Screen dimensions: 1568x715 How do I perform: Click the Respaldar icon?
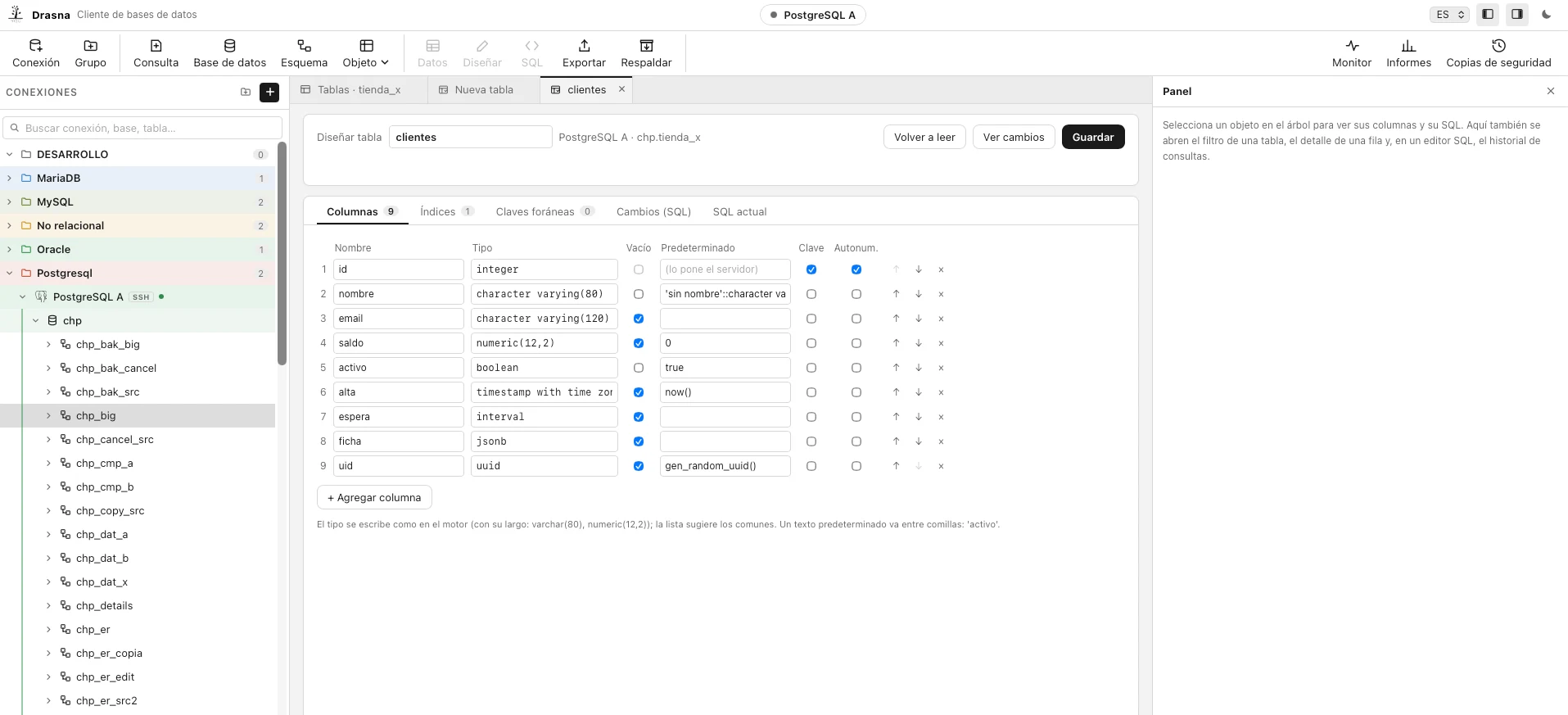647,53
